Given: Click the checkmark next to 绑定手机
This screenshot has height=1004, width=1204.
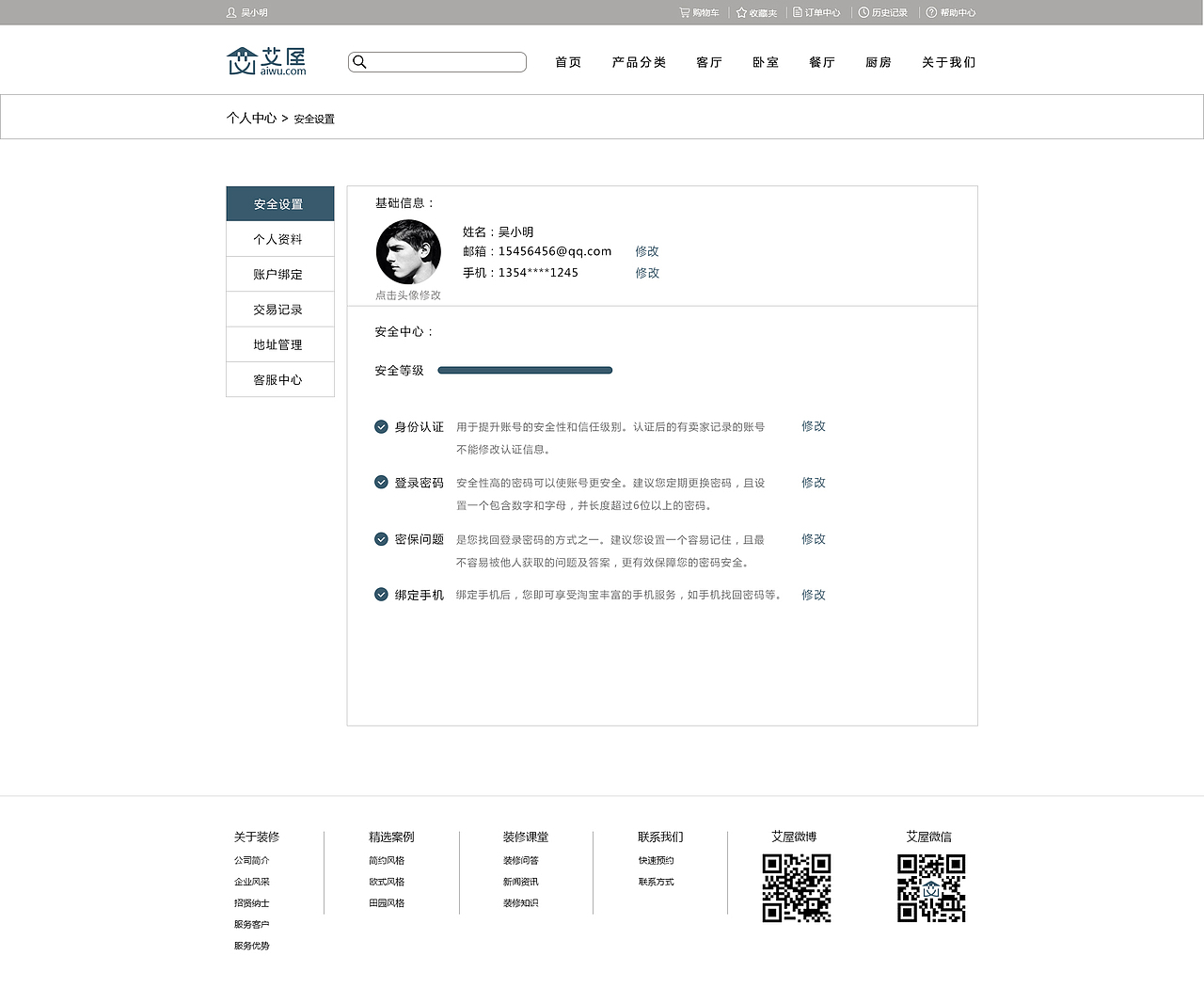Looking at the screenshot, I should [x=381, y=595].
